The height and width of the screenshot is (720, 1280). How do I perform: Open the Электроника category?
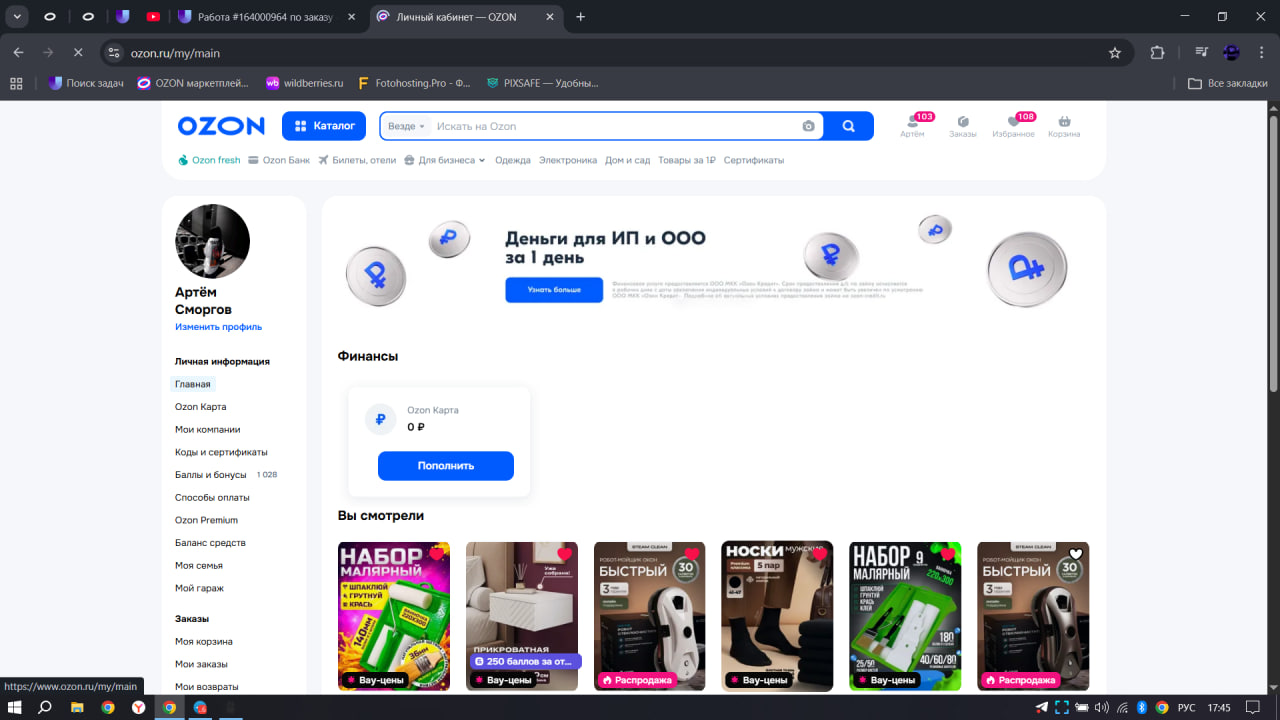[x=568, y=160]
